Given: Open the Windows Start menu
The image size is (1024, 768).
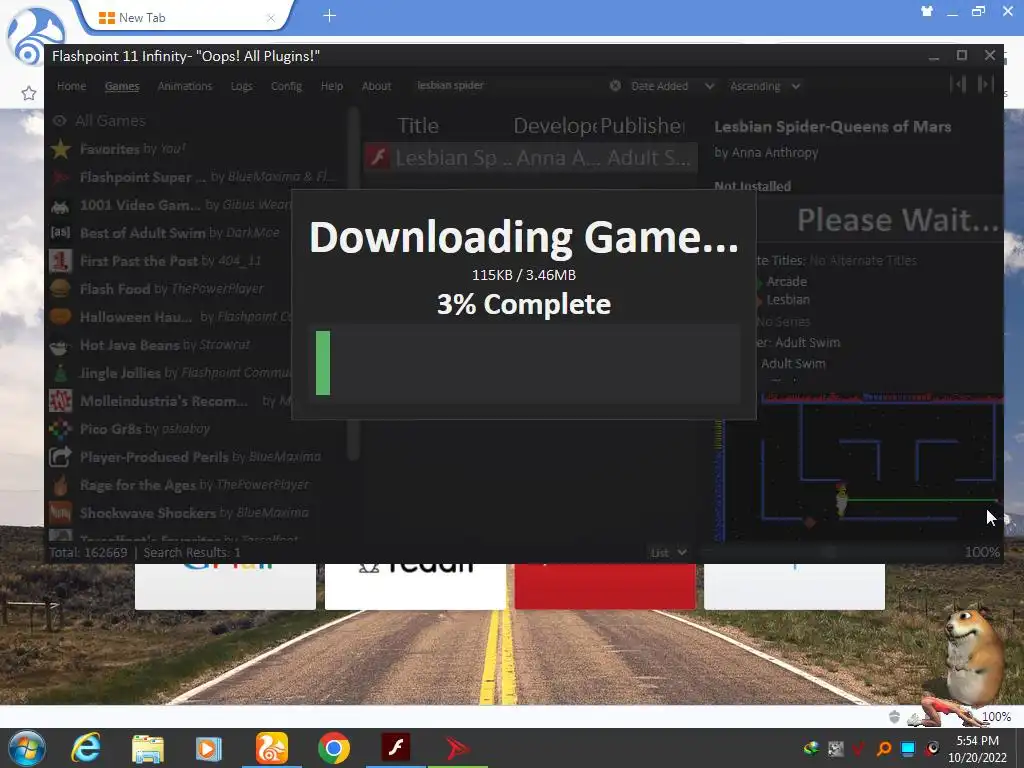Looking at the screenshot, I should coord(27,748).
